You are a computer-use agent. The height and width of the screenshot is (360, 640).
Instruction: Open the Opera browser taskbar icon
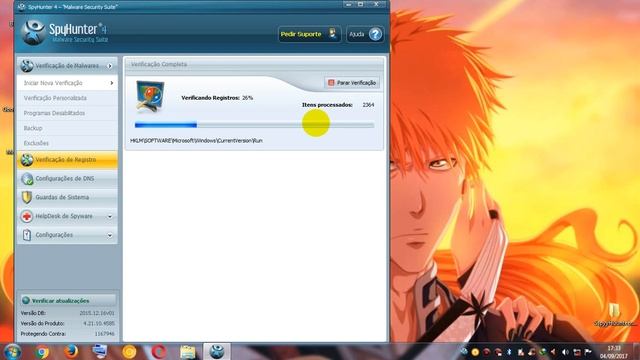coord(159,352)
